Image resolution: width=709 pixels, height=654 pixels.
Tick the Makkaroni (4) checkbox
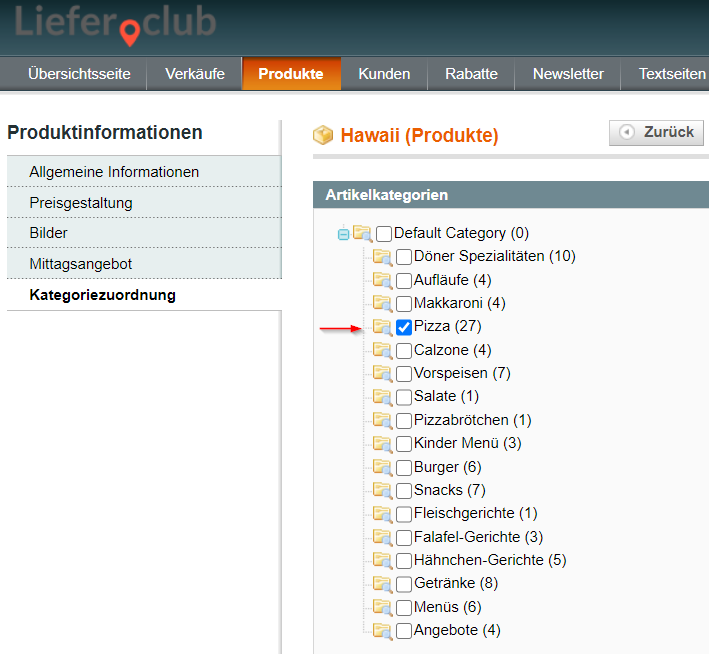coord(404,303)
